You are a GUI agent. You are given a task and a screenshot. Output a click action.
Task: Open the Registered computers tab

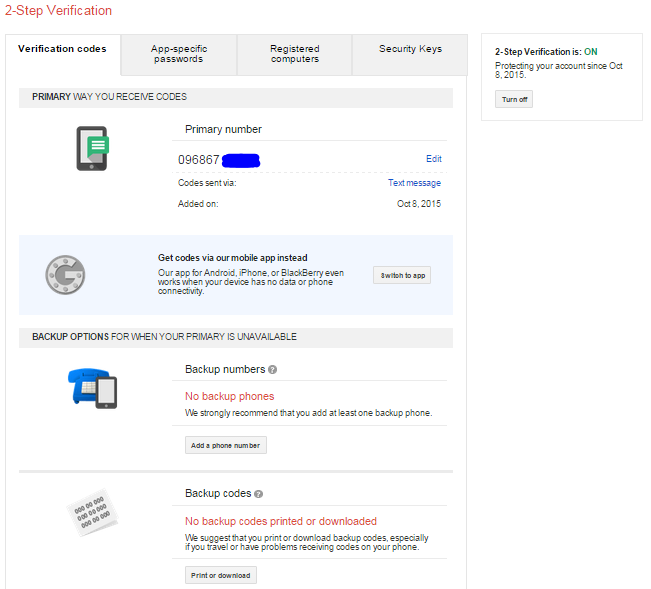click(x=294, y=54)
